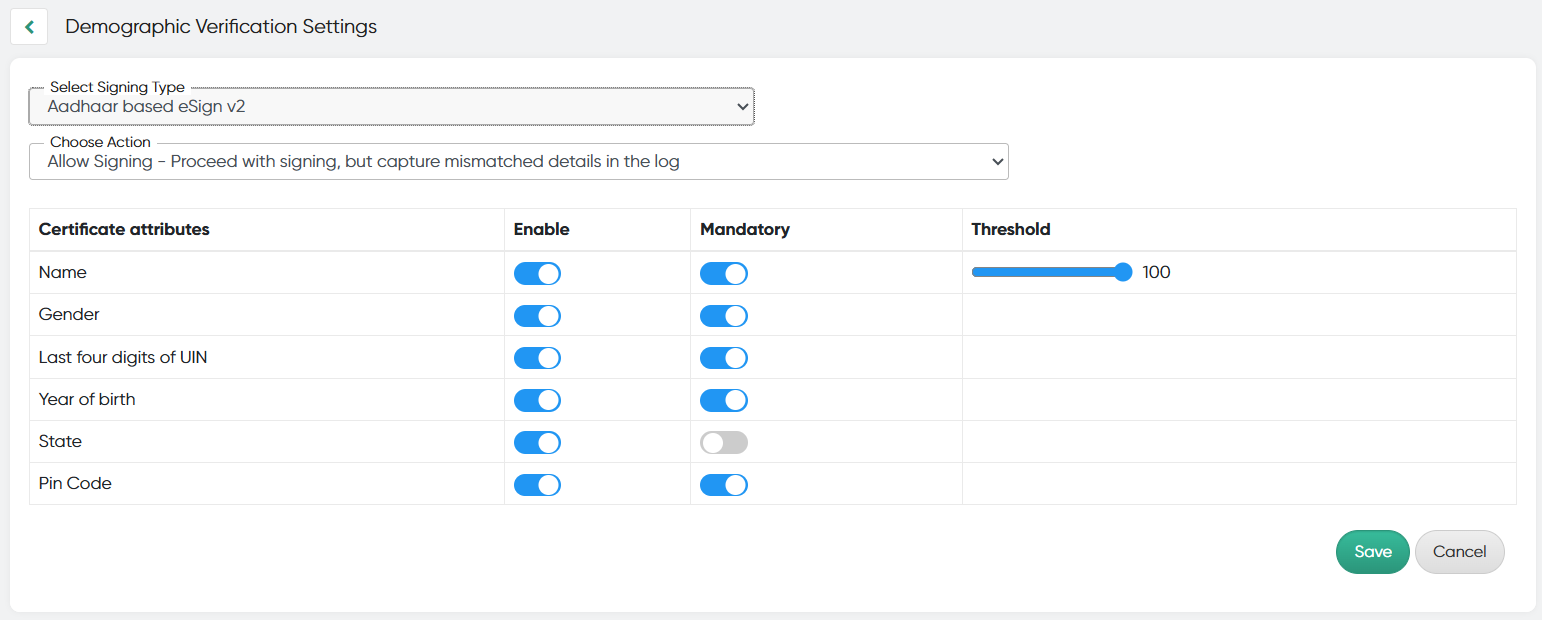Click the Certificate attributes column header
This screenshot has height=620, width=1542.
(124, 229)
